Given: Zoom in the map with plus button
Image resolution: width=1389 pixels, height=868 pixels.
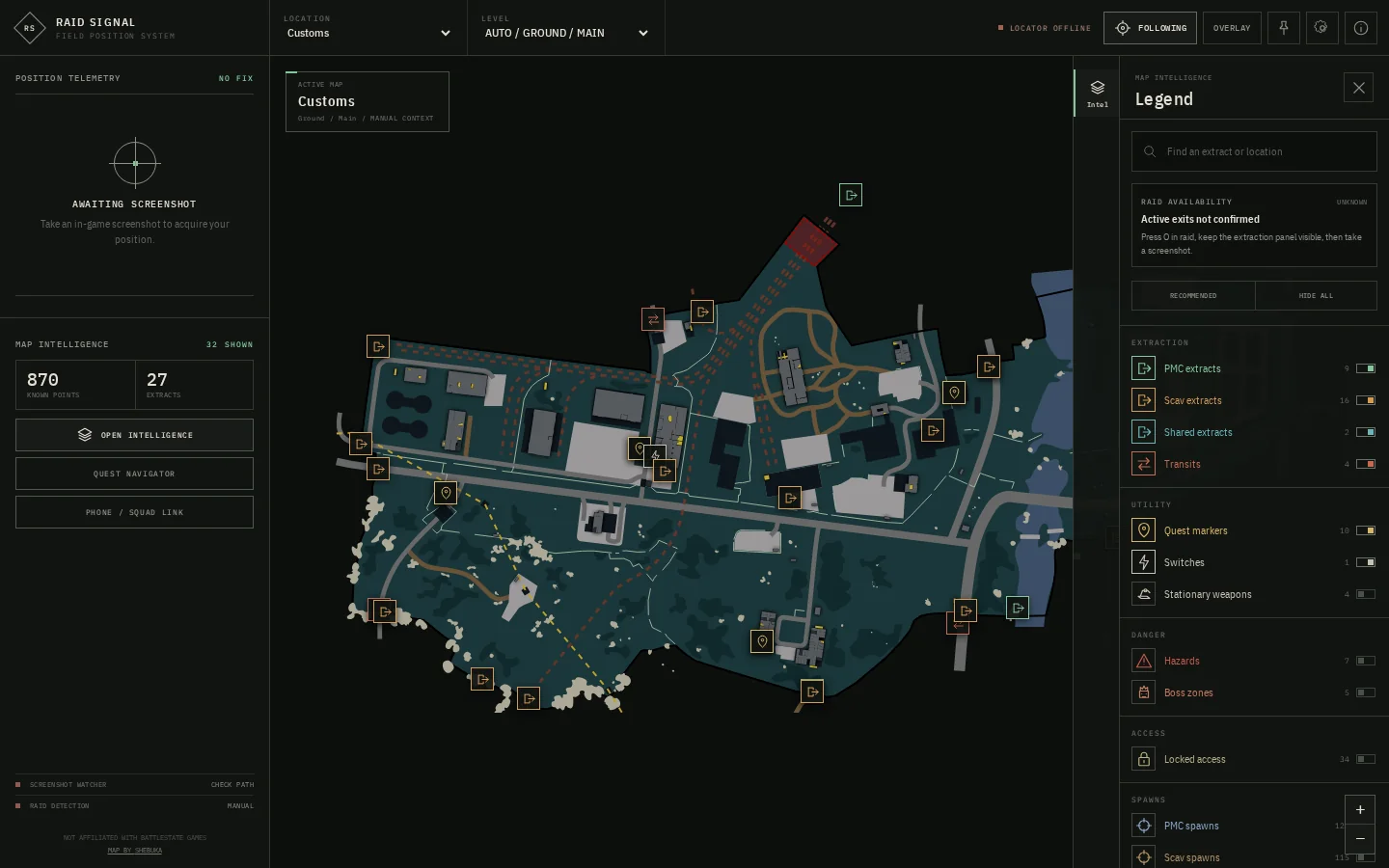Looking at the screenshot, I should click(1360, 810).
